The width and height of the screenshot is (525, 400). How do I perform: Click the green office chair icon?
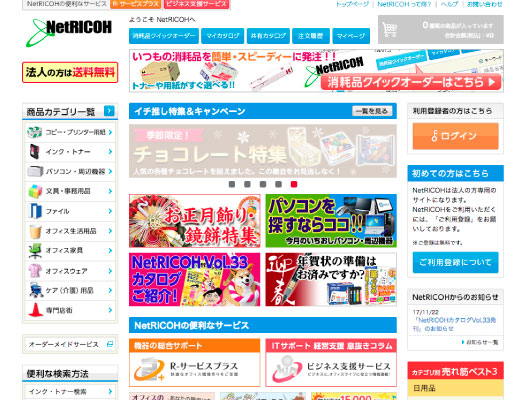(35, 250)
